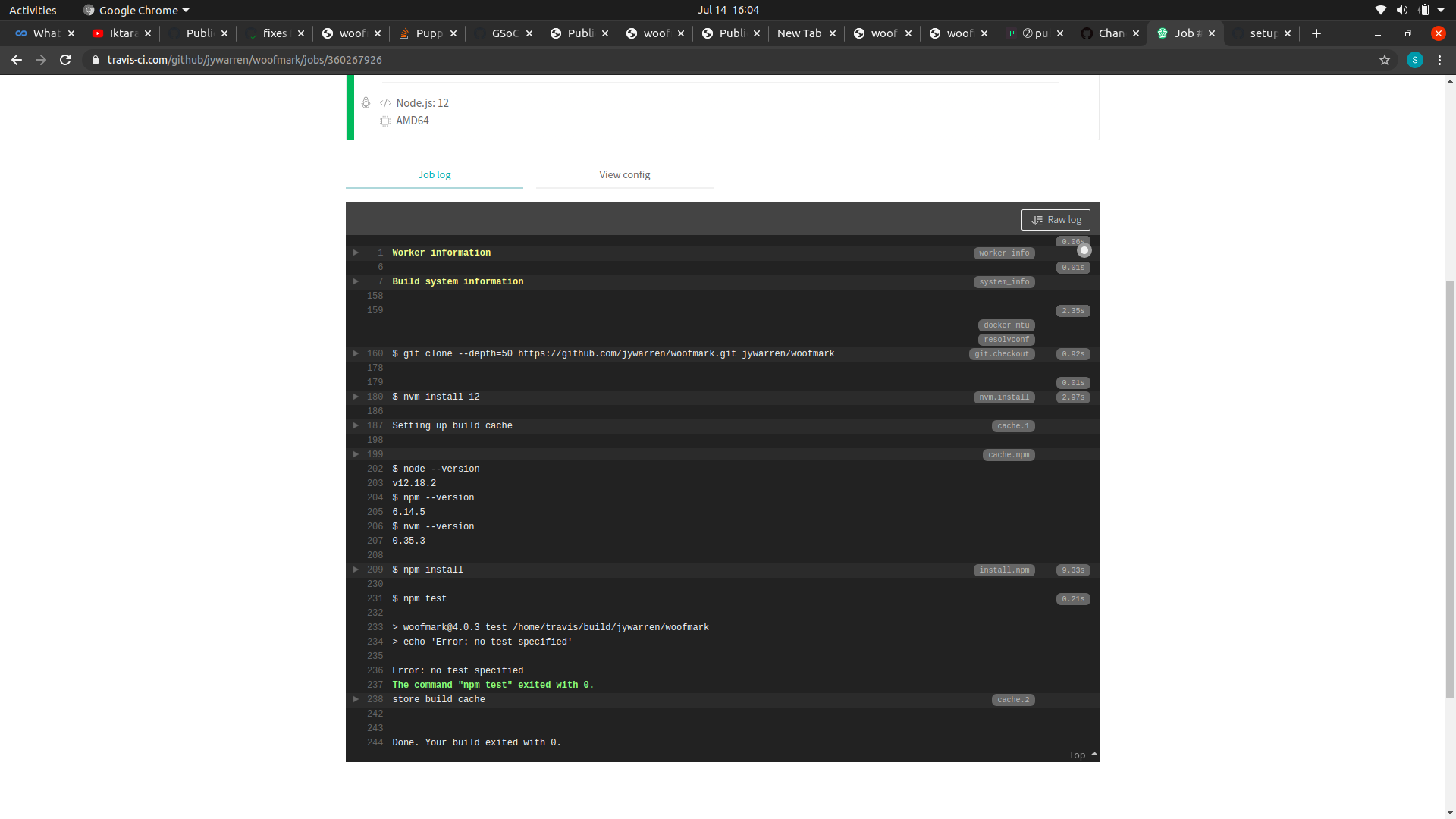Open Chrome three-dot menu
Viewport: 1456px width, 819px height.
[x=1440, y=60]
